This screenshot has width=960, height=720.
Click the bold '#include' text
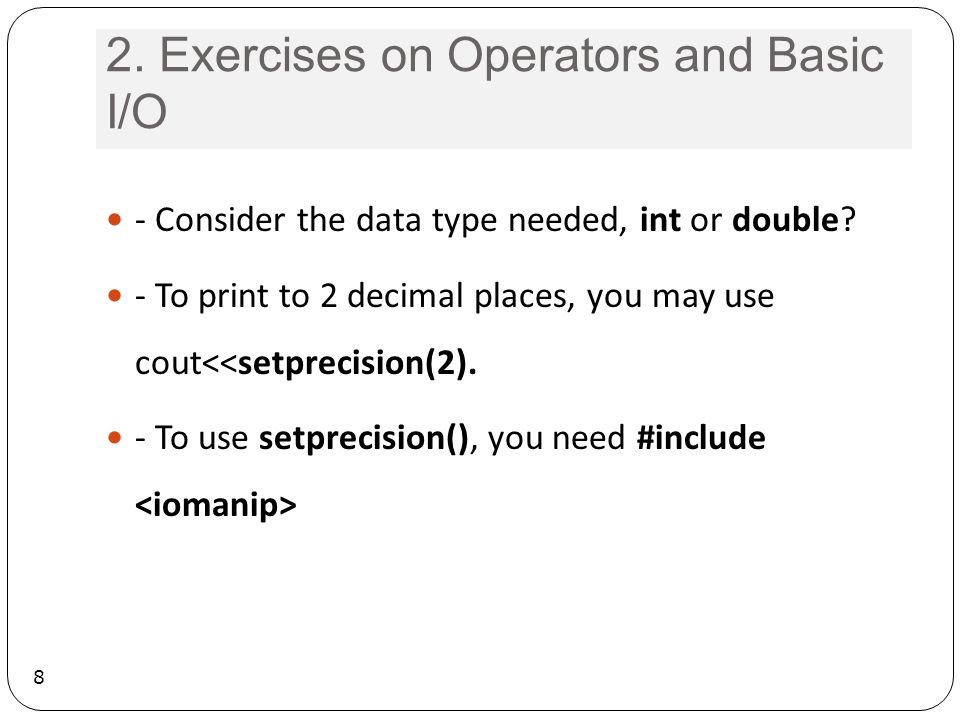pyautogui.click(x=701, y=438)
